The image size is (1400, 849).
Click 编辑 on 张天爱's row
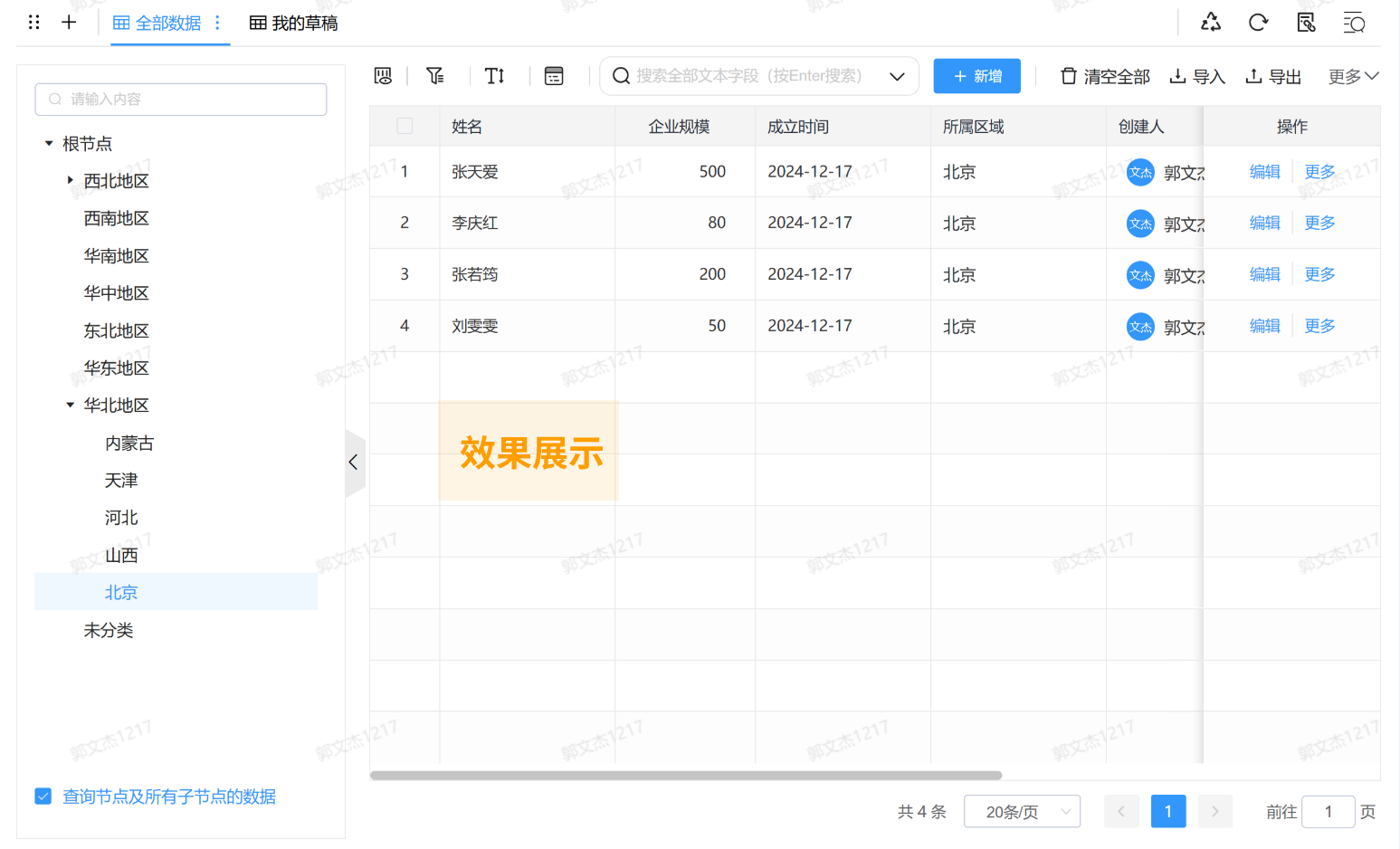[x=1263, y=171]
